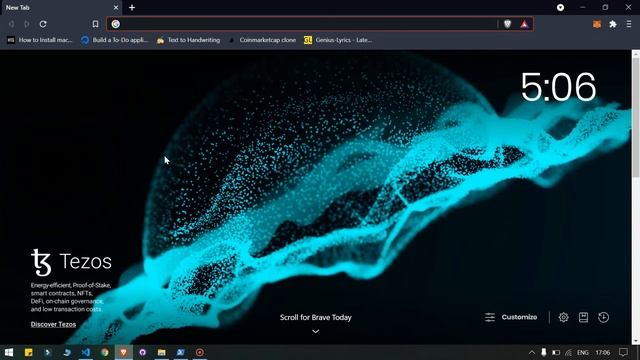Open GitHub Desktop from the taskbar
The image size is (640, 360).
tap(142, 352)
